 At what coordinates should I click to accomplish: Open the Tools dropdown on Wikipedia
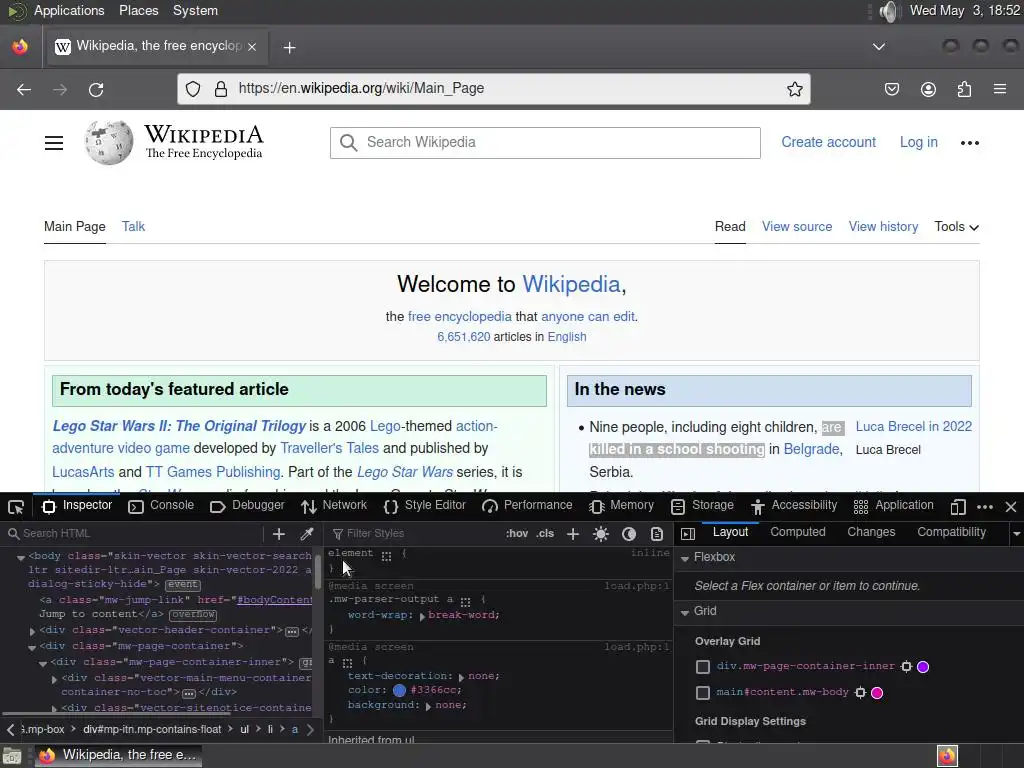[x=957, y=227]
